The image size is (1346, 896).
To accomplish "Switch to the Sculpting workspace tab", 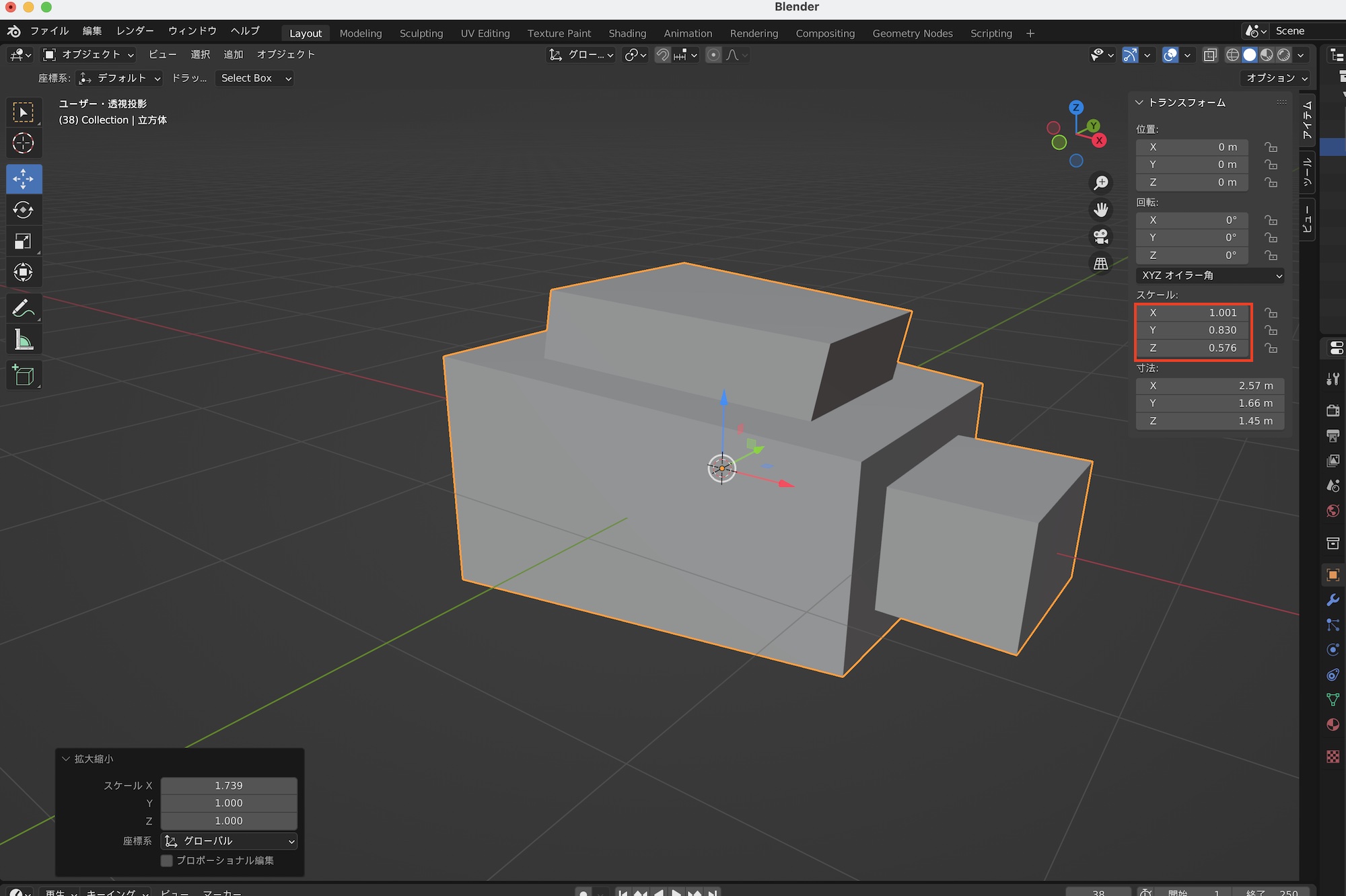I will click(x=421, y=33).
